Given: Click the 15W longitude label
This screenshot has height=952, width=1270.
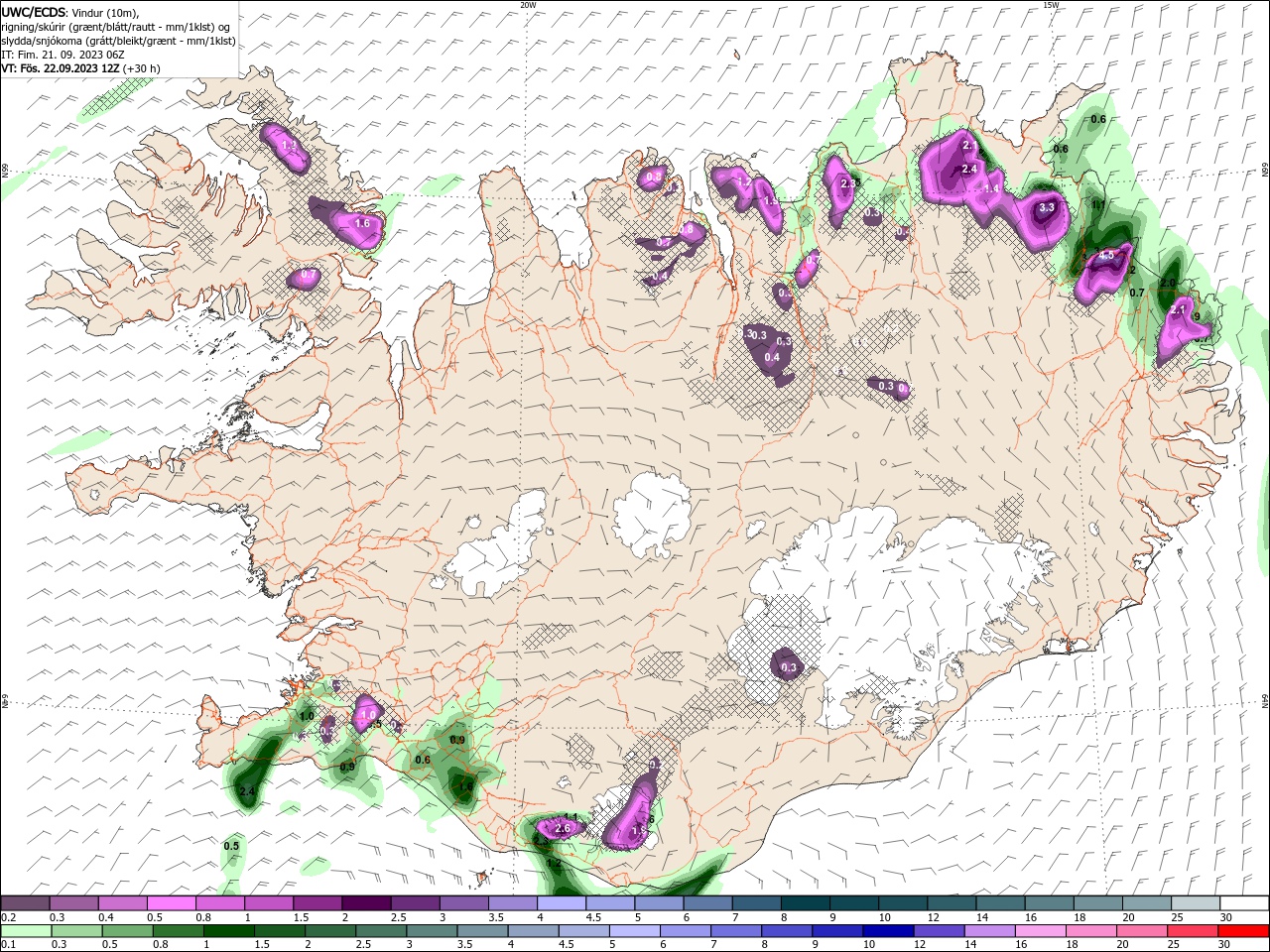Looking at the screenshot, I should tap(1051, 5).
